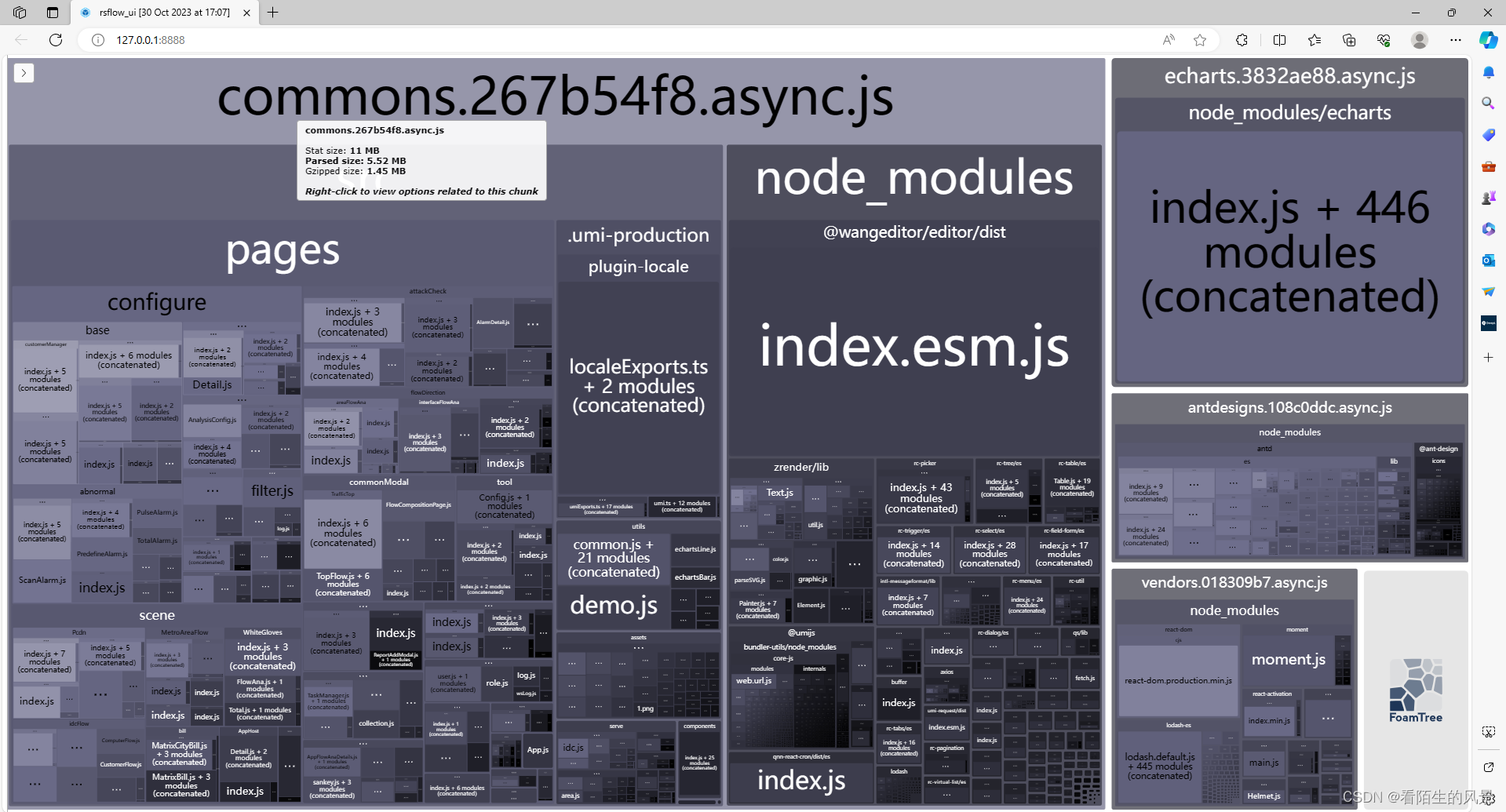Expand the analyzer sidebar arrow button
This screenshot has height=812, width=1506.
coord(24,73)
